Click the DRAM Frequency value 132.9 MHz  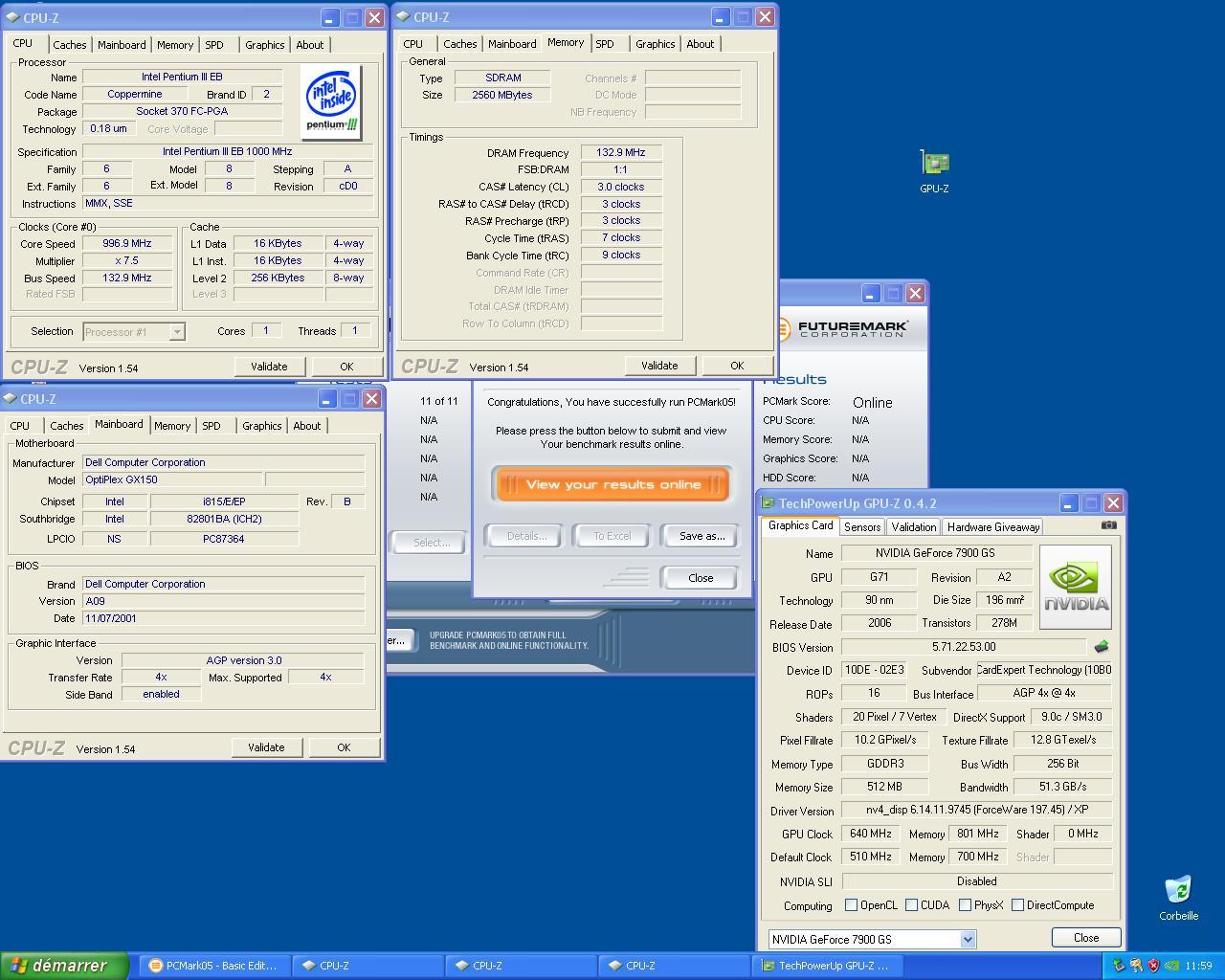pyautogui.click(x=621, y=152)
